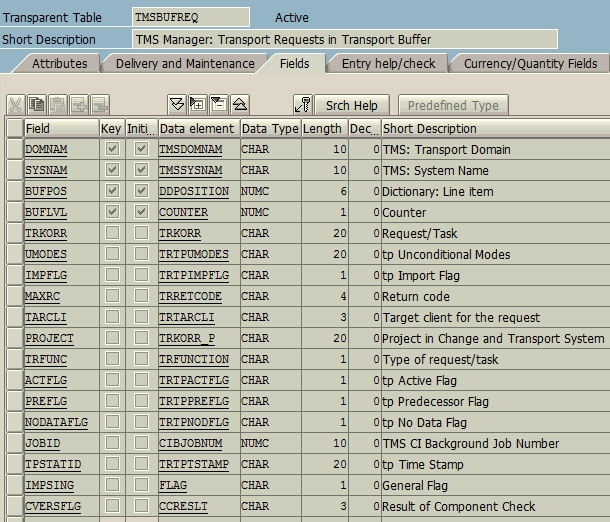The image size is (610, 522).
Task: Click description 'tp Predecessor Flag'
Action: [x=435, y=401]
